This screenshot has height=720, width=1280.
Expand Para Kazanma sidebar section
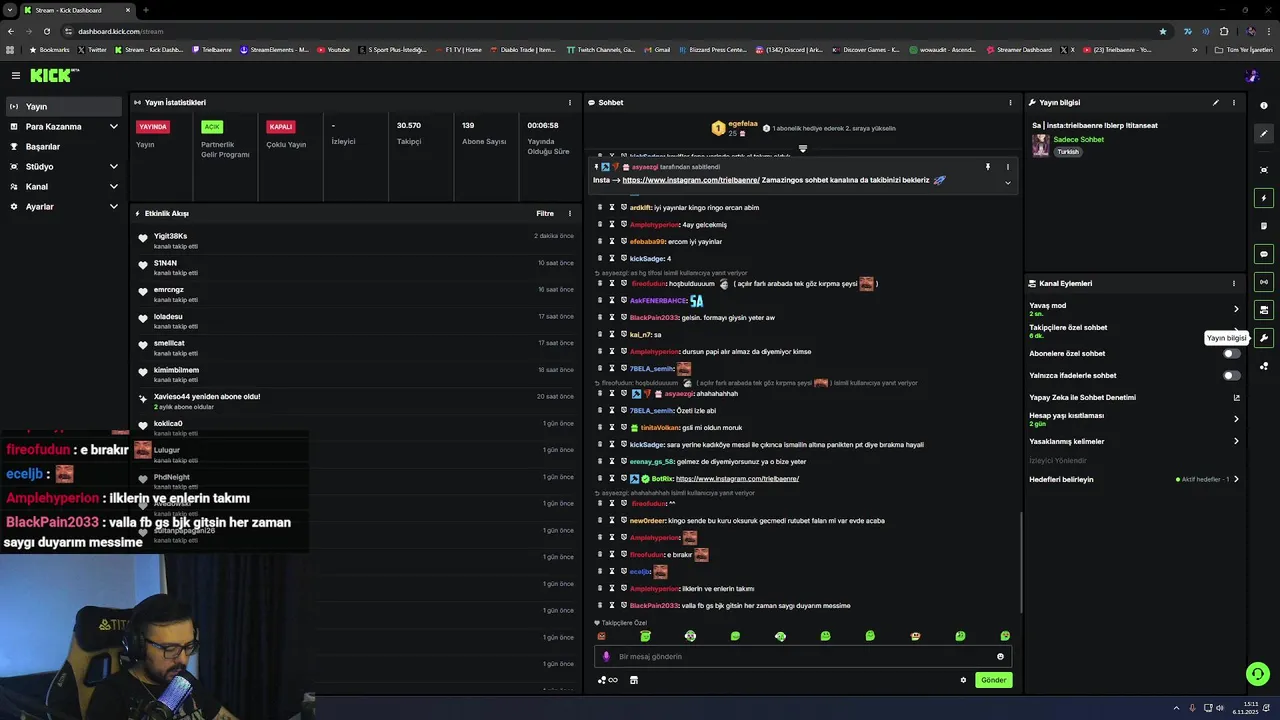pos(64,127)
